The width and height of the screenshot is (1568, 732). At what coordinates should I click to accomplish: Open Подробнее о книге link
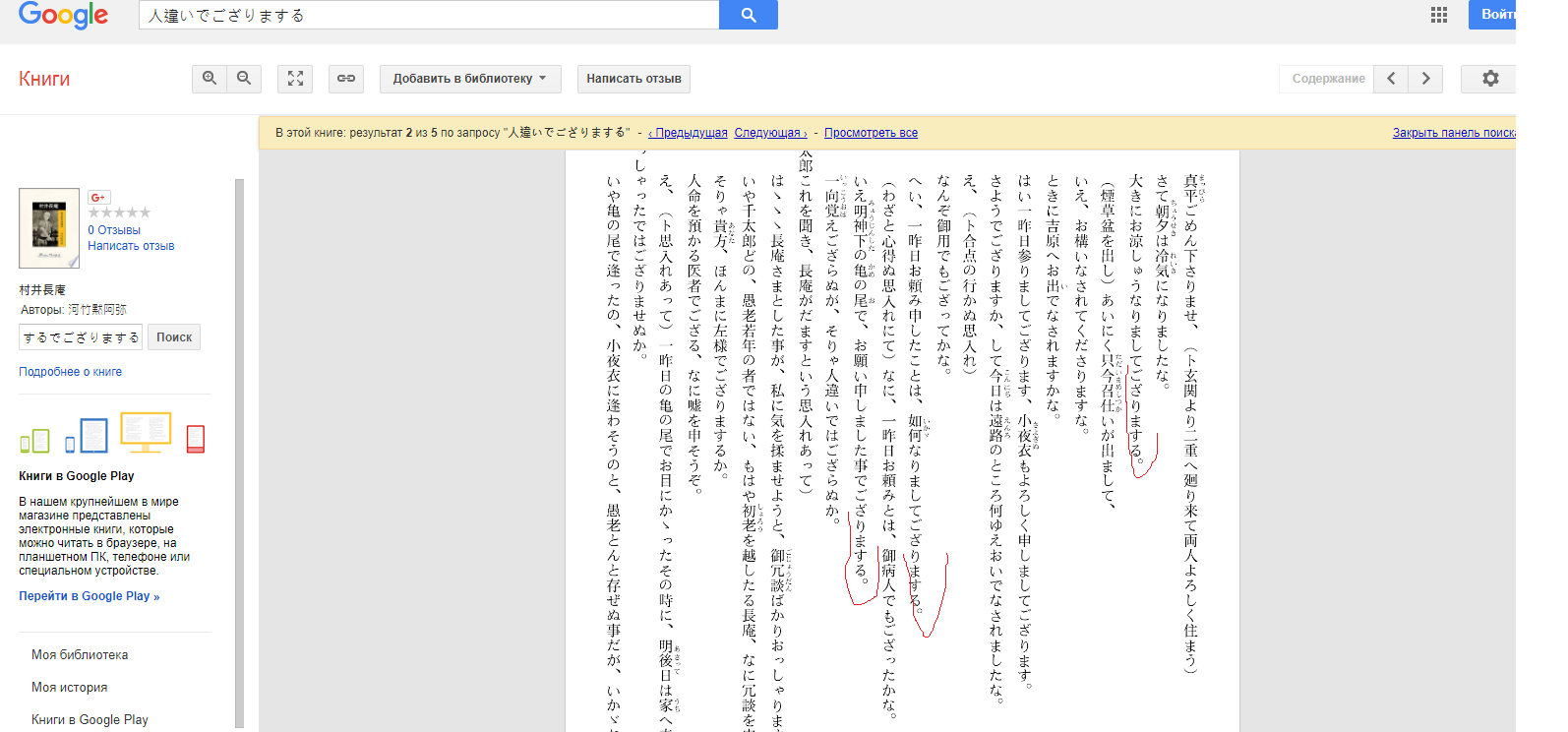point(71,372)
